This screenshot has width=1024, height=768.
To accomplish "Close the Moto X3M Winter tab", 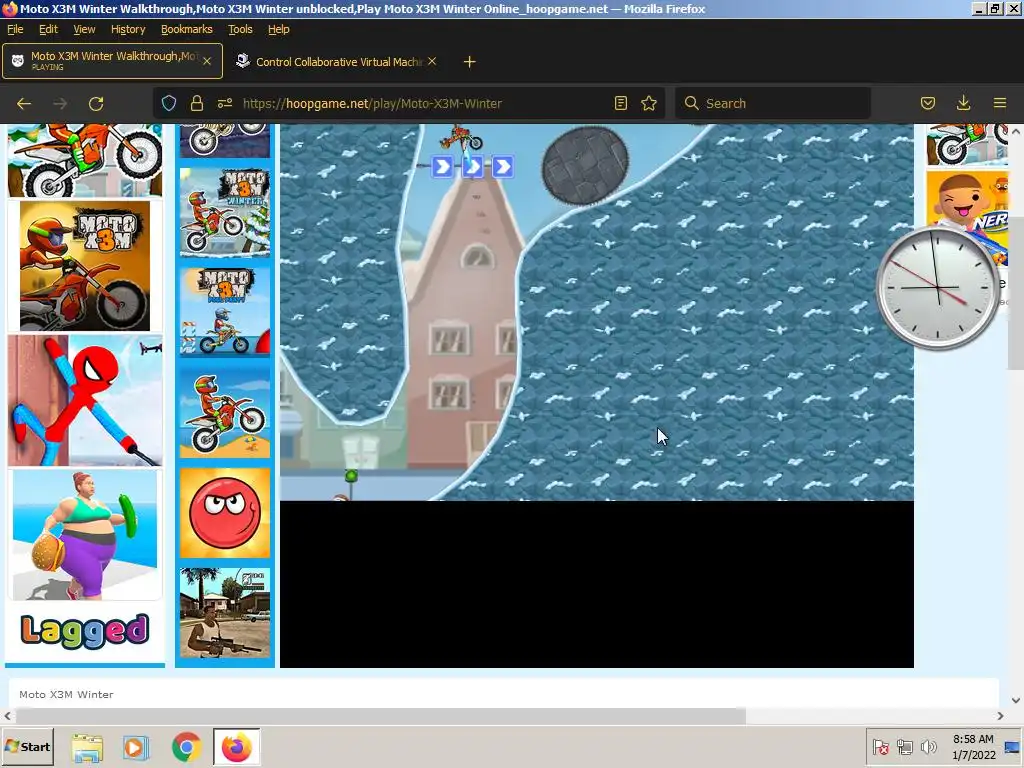I will (x=206, y=61).
